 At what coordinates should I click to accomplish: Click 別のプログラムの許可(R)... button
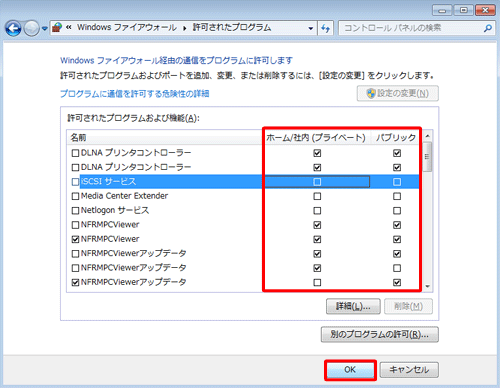(380, 334)
